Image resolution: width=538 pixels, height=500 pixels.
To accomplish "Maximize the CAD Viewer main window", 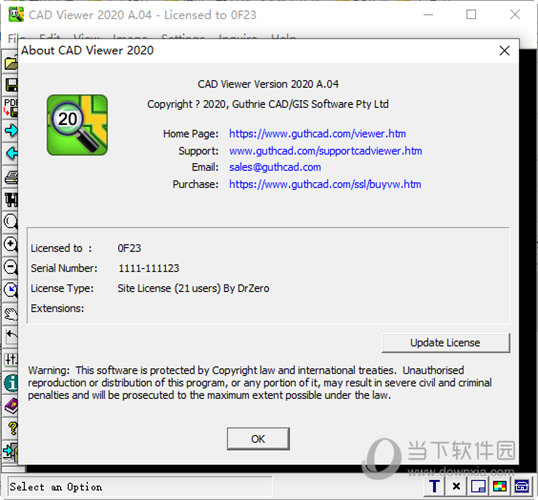I will (x=471, y=14).
